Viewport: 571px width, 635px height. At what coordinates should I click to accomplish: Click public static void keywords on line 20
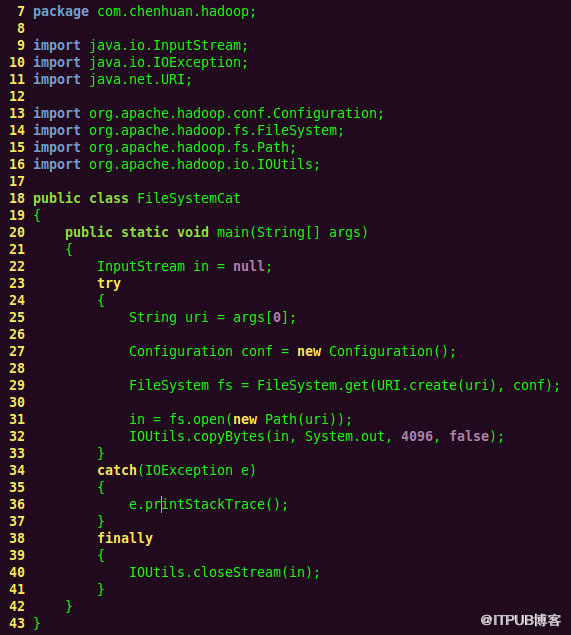tap(137, 232)
